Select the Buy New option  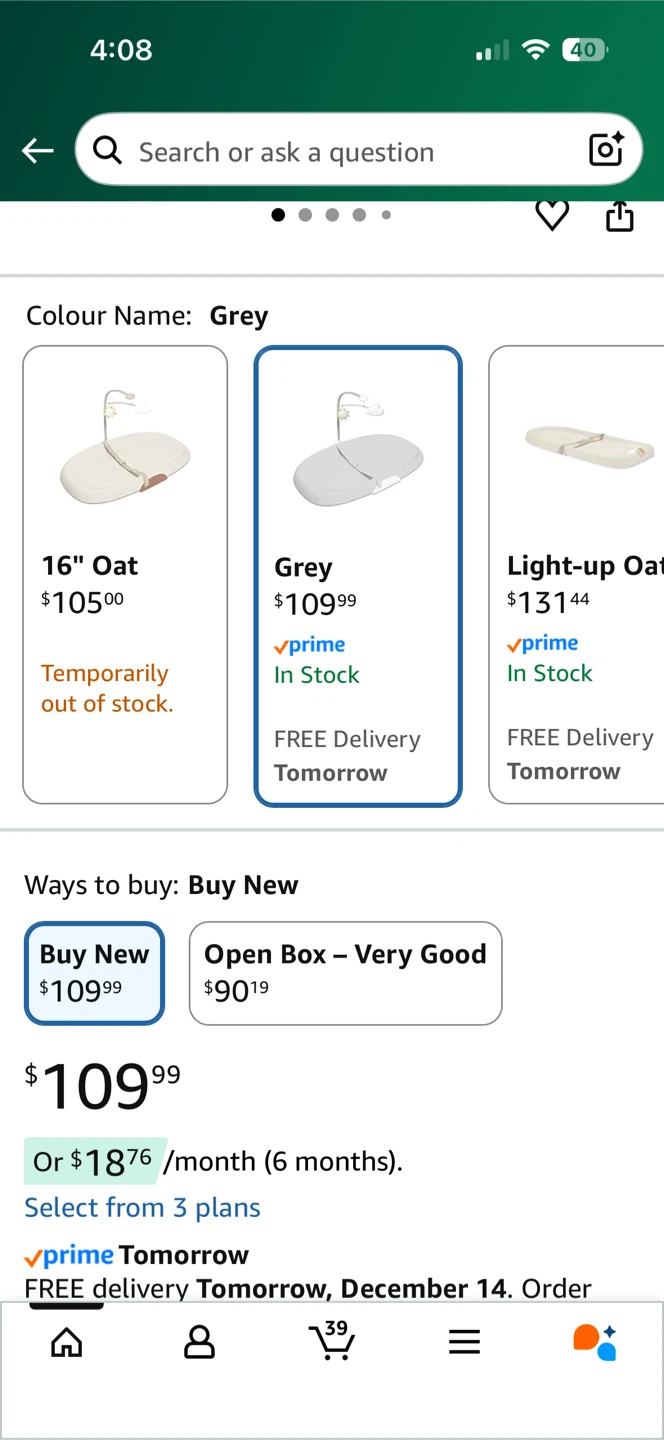pyautogui.click(x=94, y=973)
